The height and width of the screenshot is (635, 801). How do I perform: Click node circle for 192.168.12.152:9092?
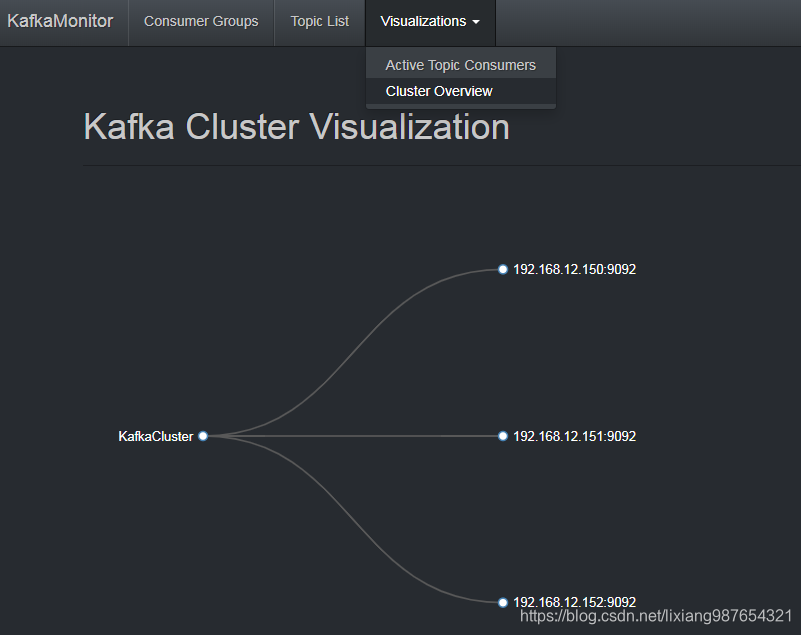pyautogui.click(x=503, y=603)
